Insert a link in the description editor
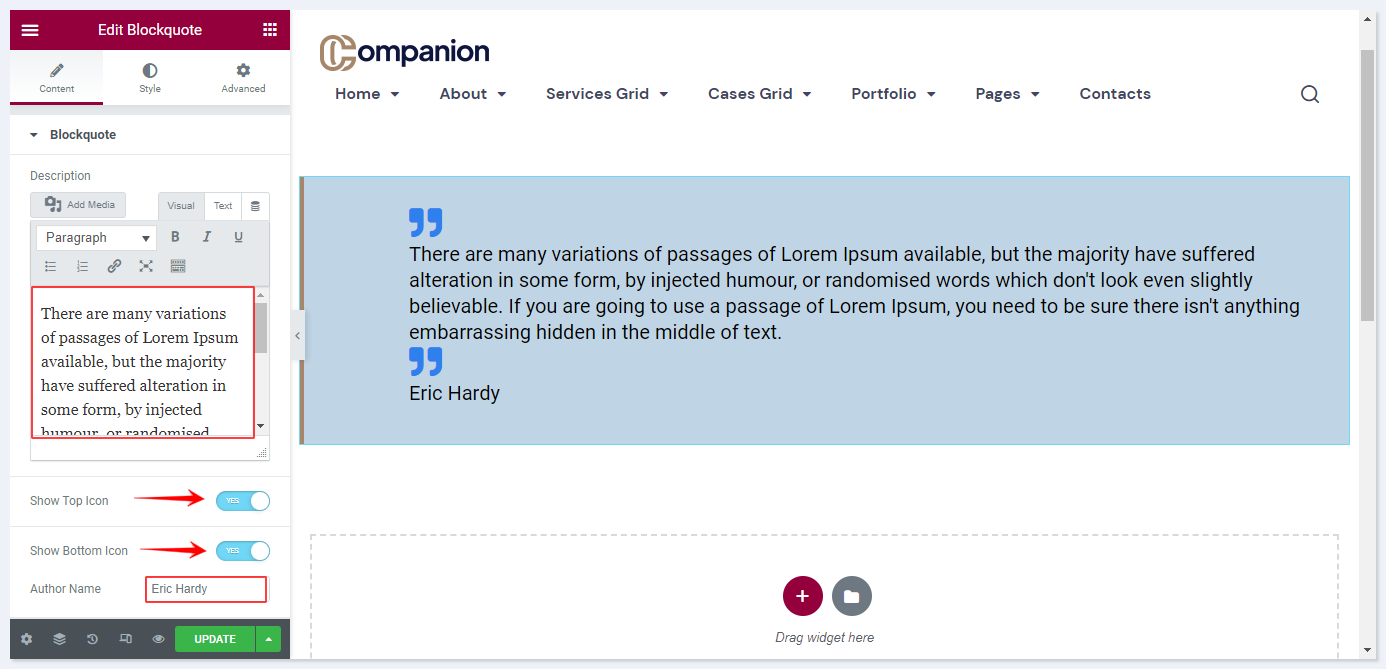Screen dimensions: 1386x669 click(114, 266)
